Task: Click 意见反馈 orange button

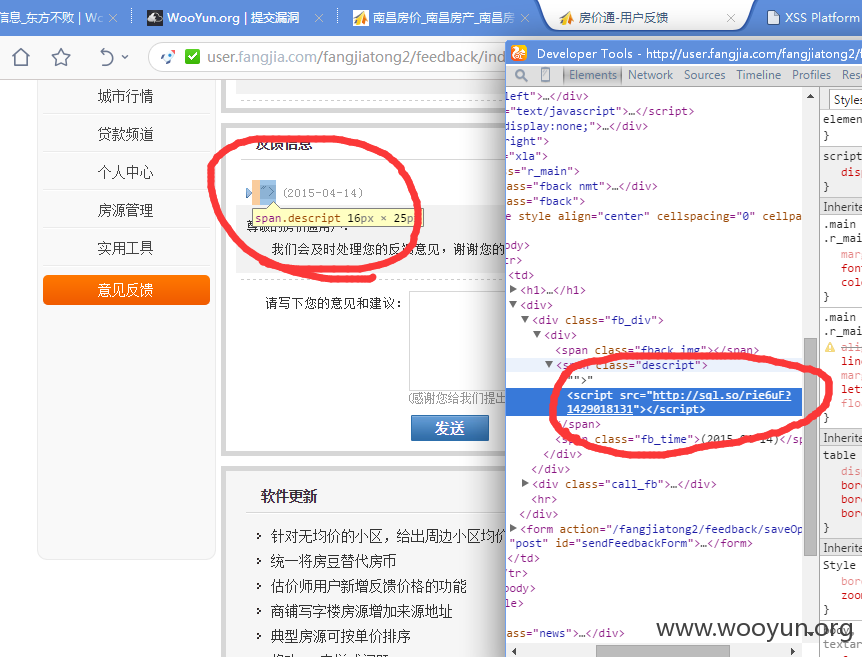Action: click(x=126, y=290)
